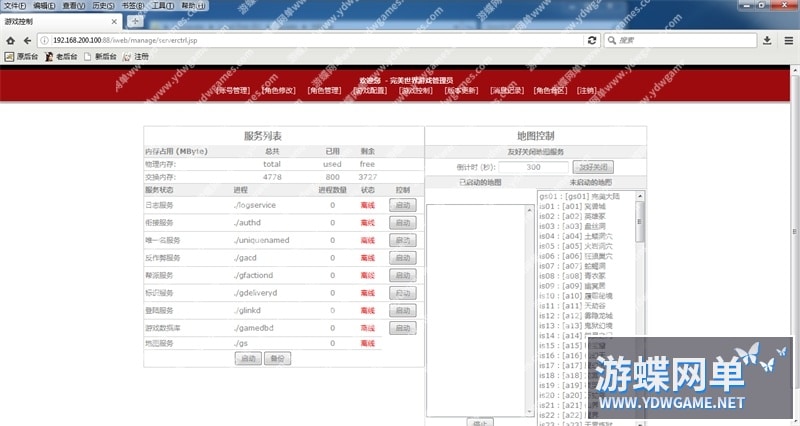Screen dimensions: 800x426
Task: Open the browser downloads arrow icon
Action: coord(767,40)
